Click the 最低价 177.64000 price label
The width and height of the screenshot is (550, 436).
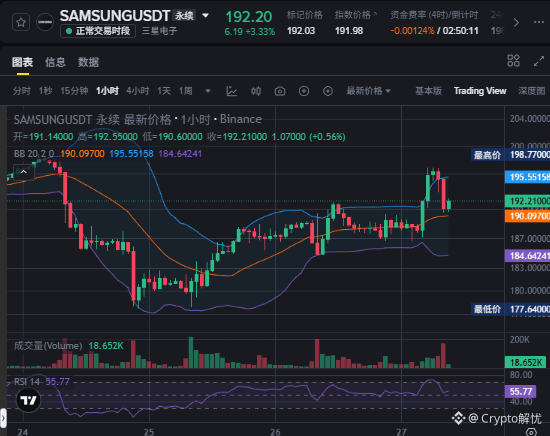[x=510, y=309]
